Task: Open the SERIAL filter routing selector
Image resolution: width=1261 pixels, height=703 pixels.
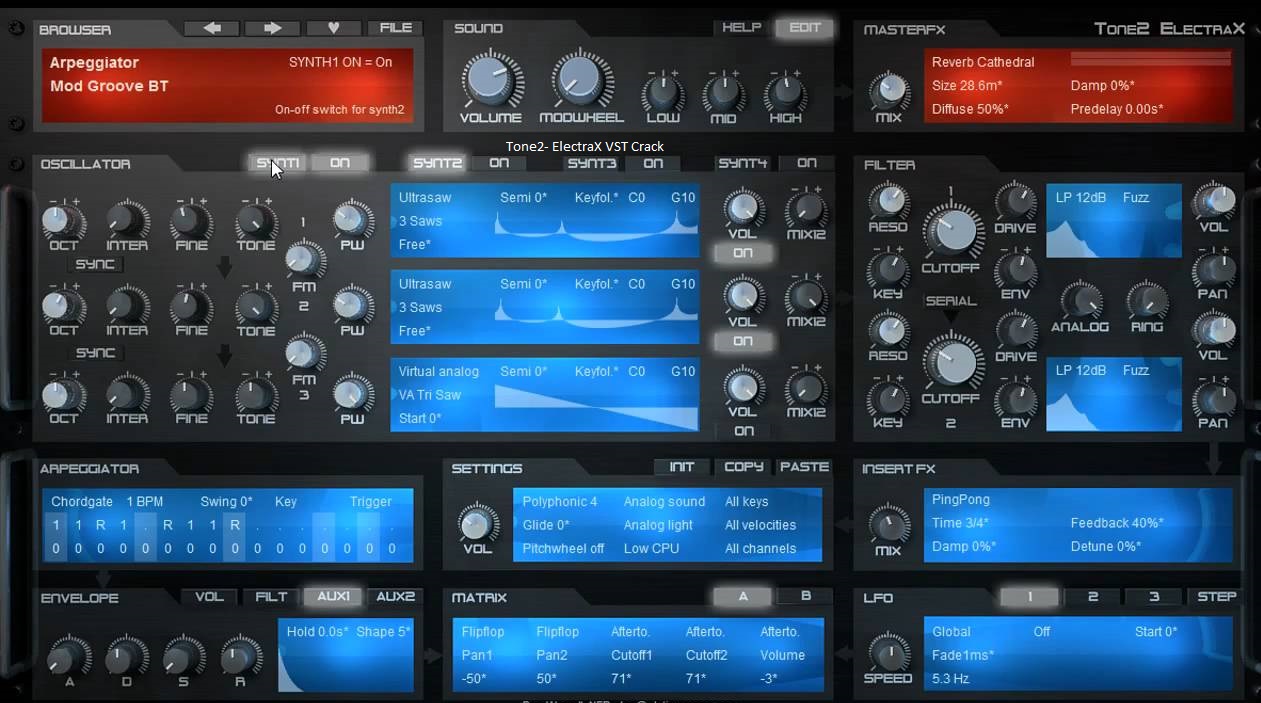Action: click(951, 300)
